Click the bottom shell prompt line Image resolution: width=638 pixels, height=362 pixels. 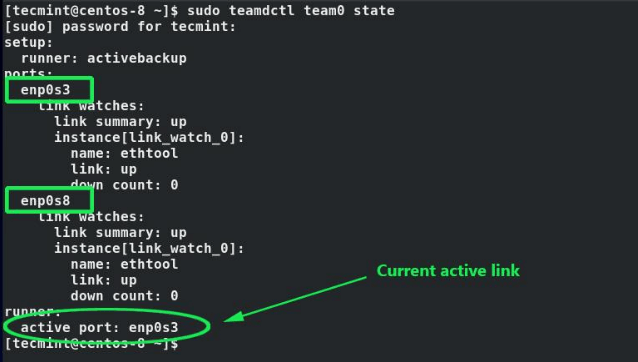(92, 344)
